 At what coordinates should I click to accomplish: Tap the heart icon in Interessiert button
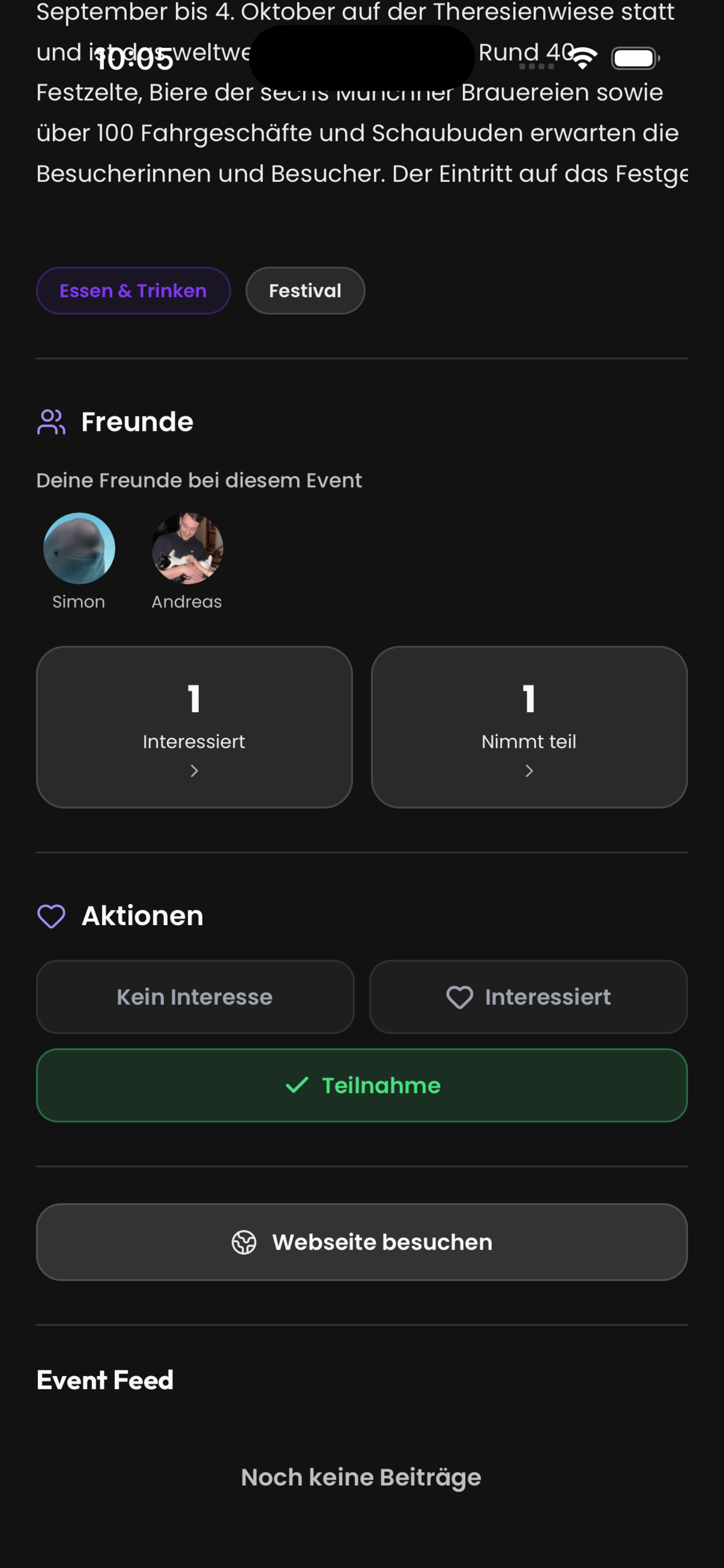coord(459,997)
